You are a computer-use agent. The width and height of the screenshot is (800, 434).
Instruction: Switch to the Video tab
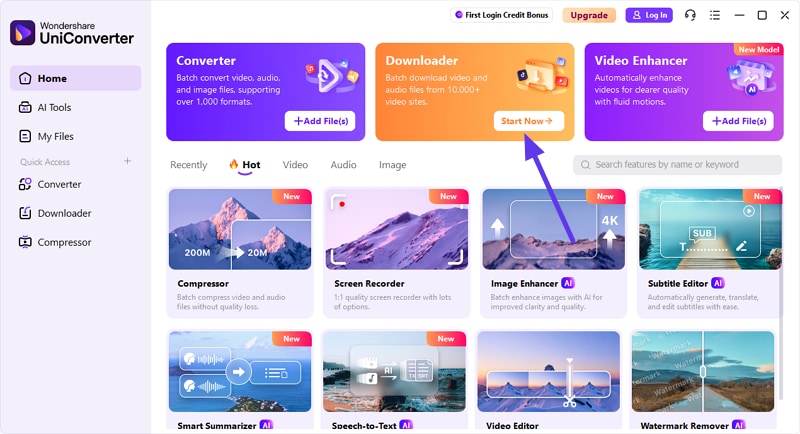pyautogui.click(x=295, y=165)
